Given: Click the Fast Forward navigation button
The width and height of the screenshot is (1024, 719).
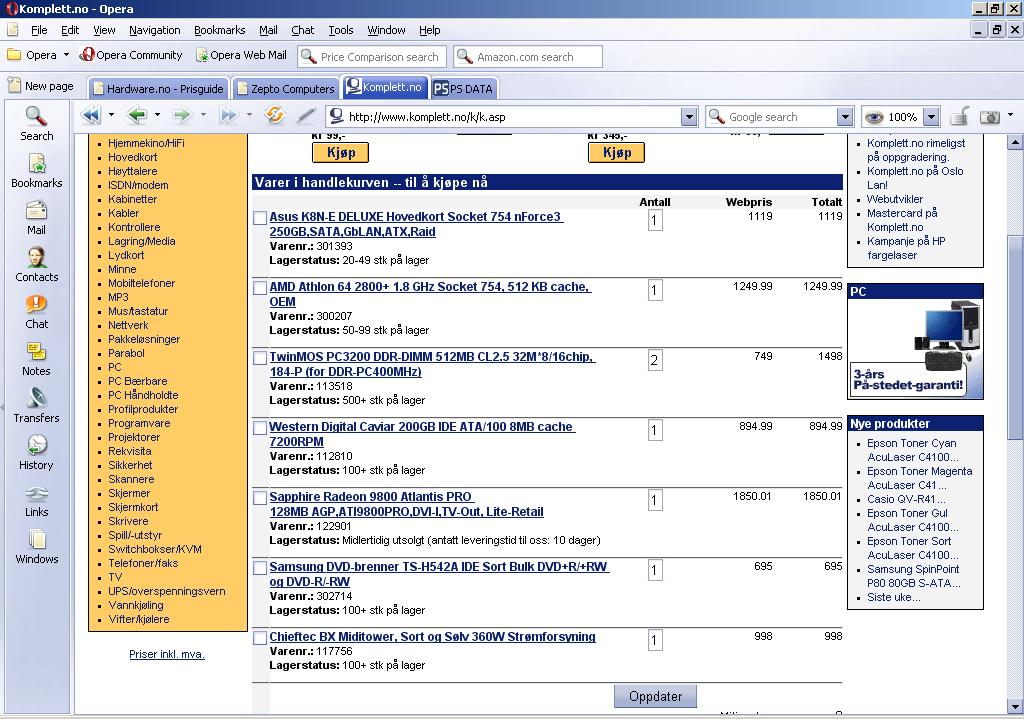Looking at the screenshot, I should tap(228, 116).
